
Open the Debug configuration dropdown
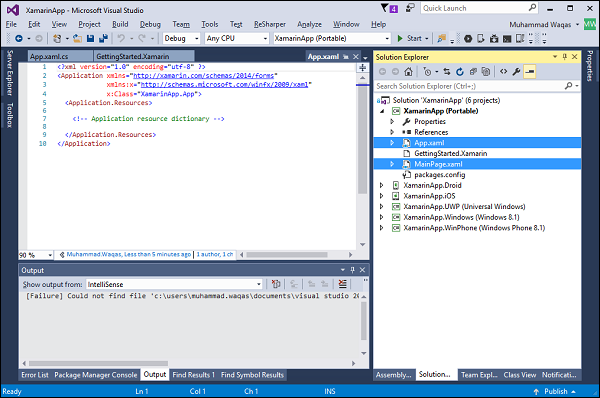(181, 38)
